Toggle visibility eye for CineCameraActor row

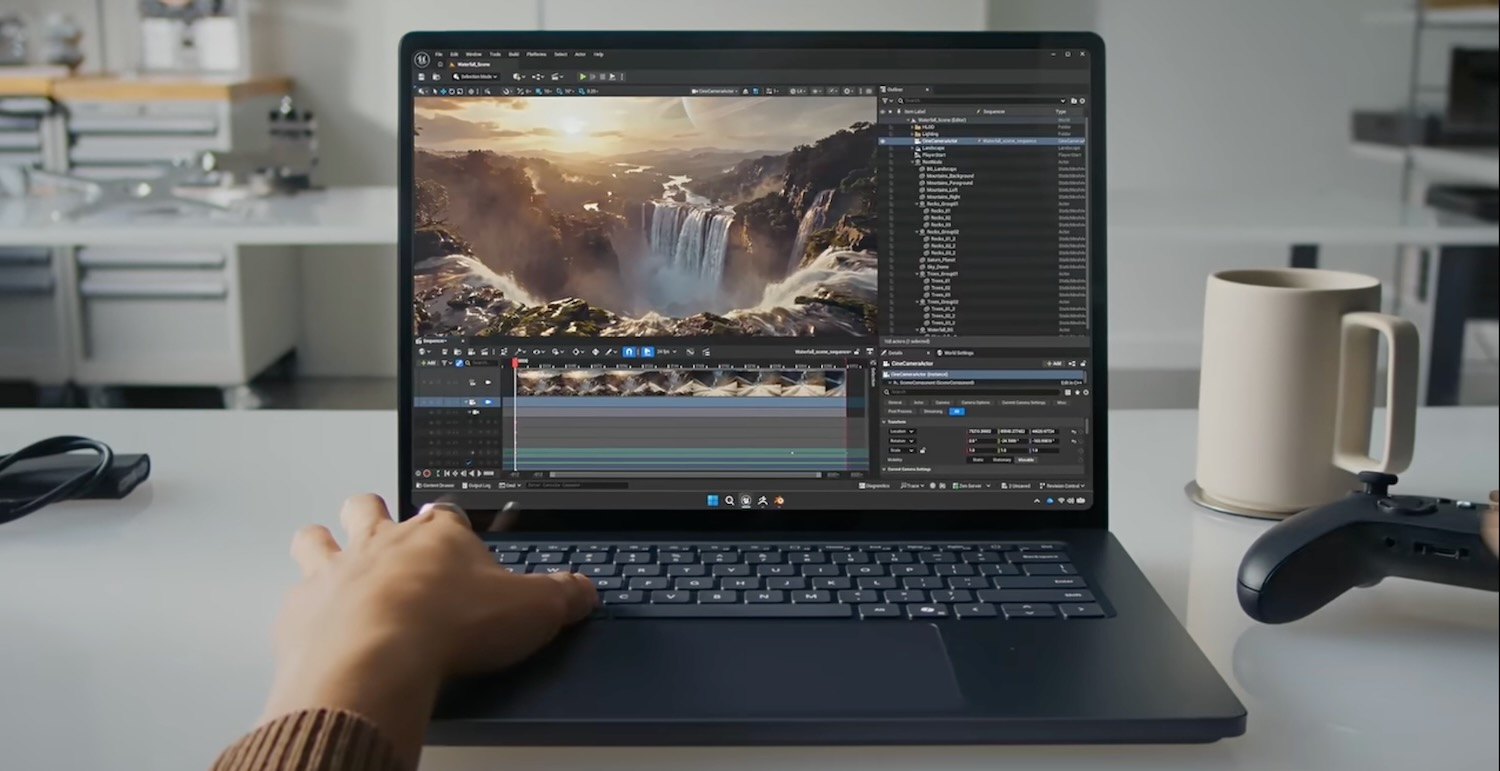coord(882,141)
